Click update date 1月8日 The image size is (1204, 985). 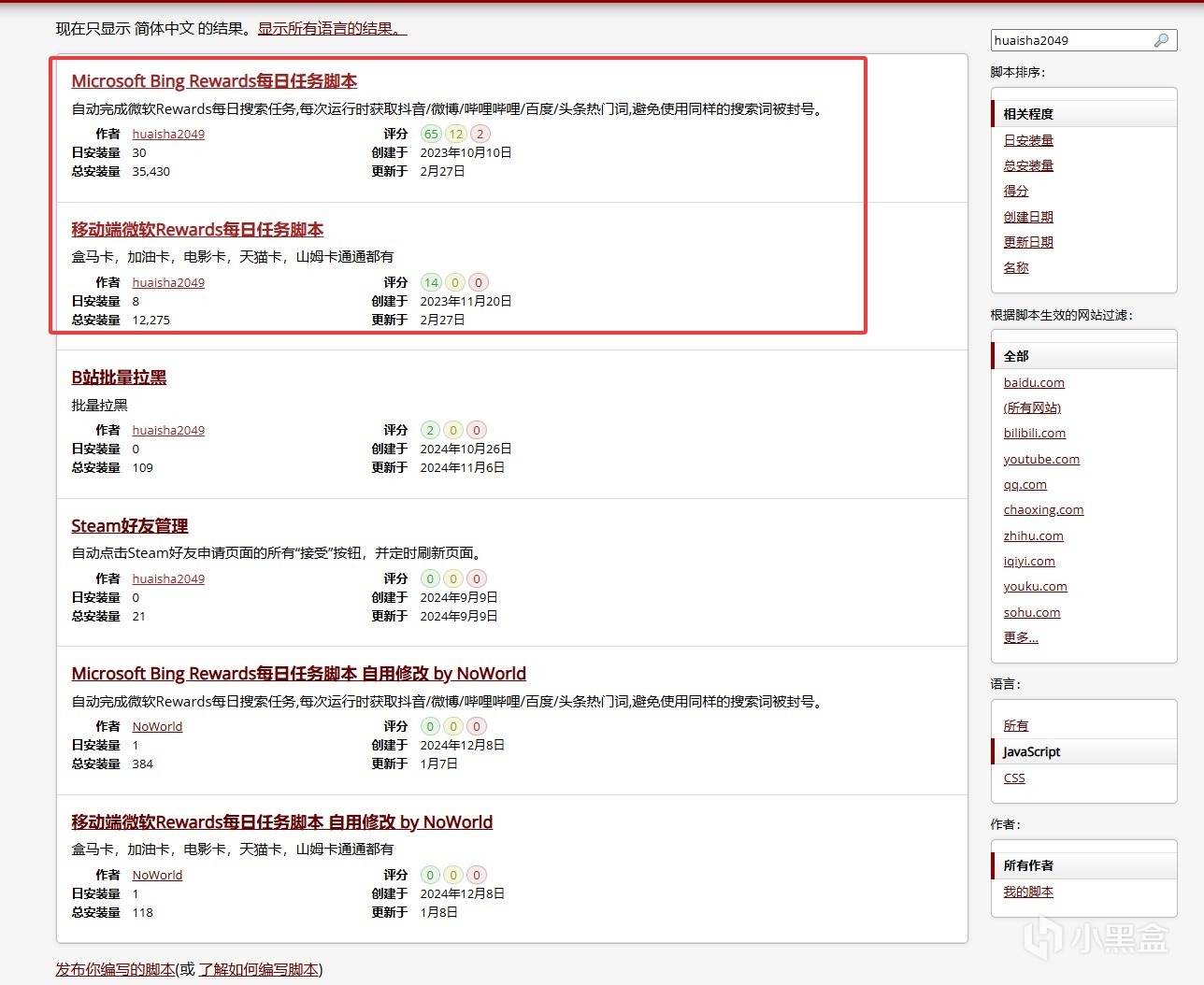(438, 912)
